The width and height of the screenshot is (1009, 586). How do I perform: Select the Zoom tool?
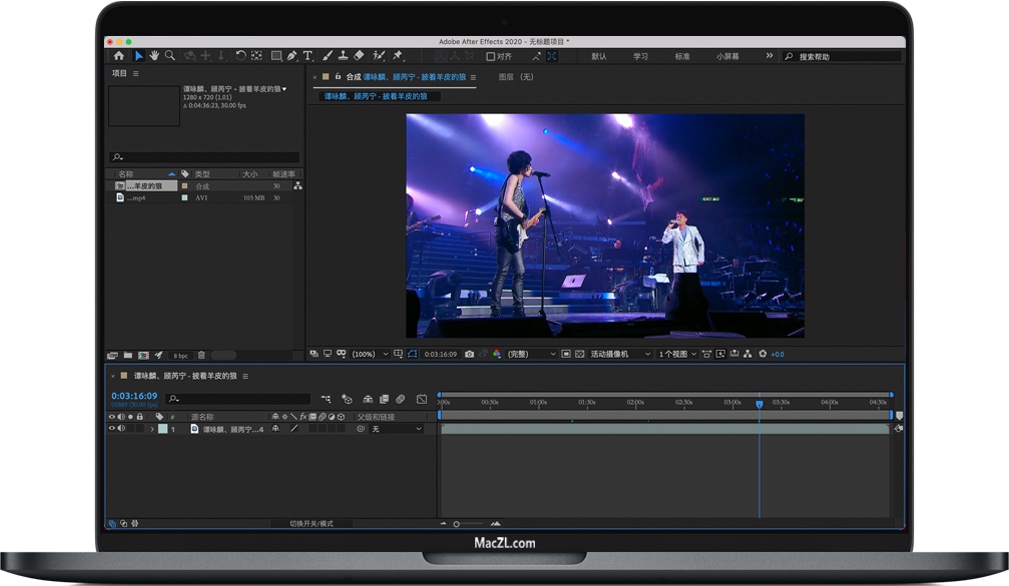pyautogui.click(x=170, y=55)
